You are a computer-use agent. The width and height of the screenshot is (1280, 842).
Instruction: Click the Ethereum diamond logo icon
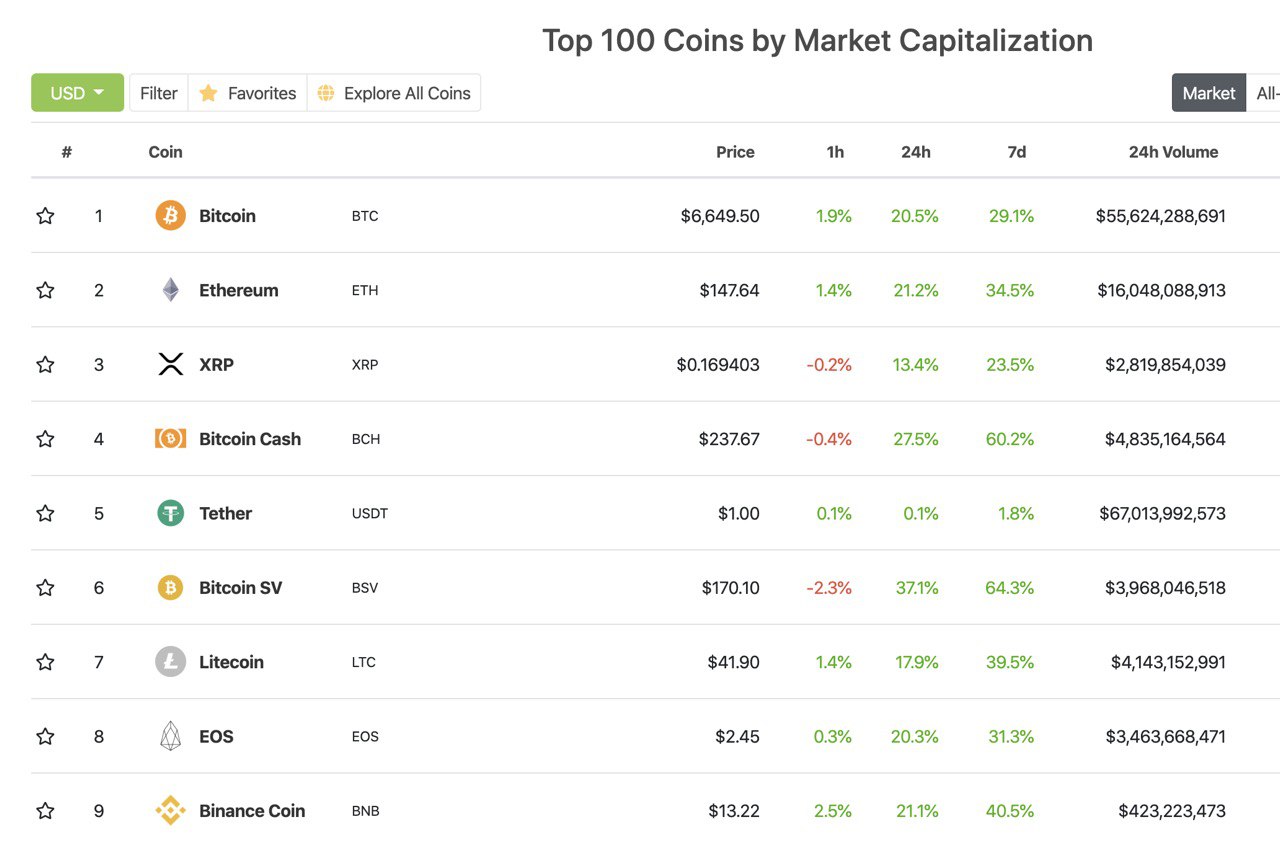point(171,290)
